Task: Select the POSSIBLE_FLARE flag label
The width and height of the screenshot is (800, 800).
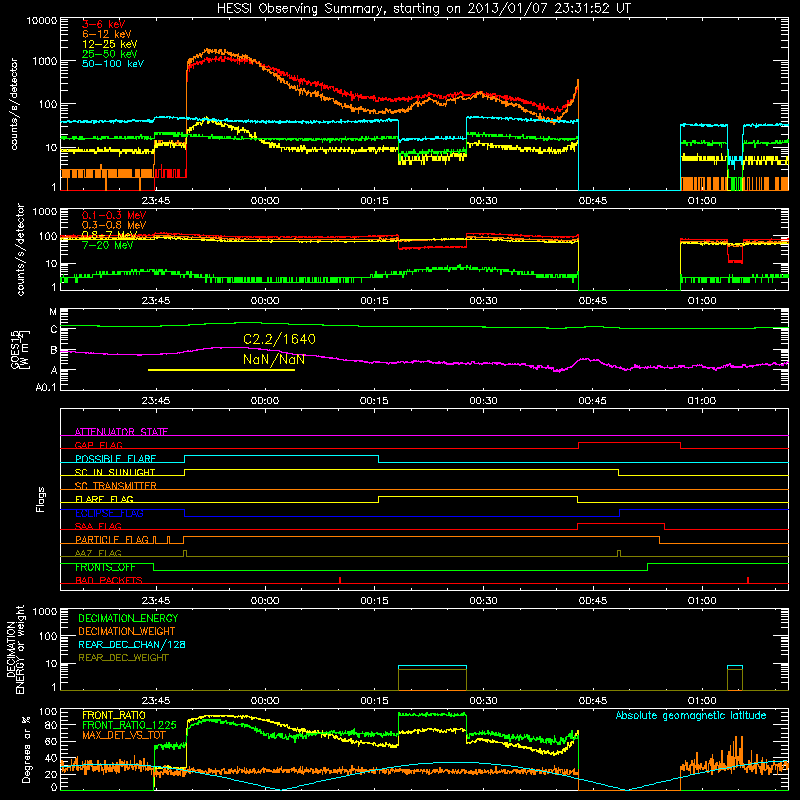Action: 115,458
